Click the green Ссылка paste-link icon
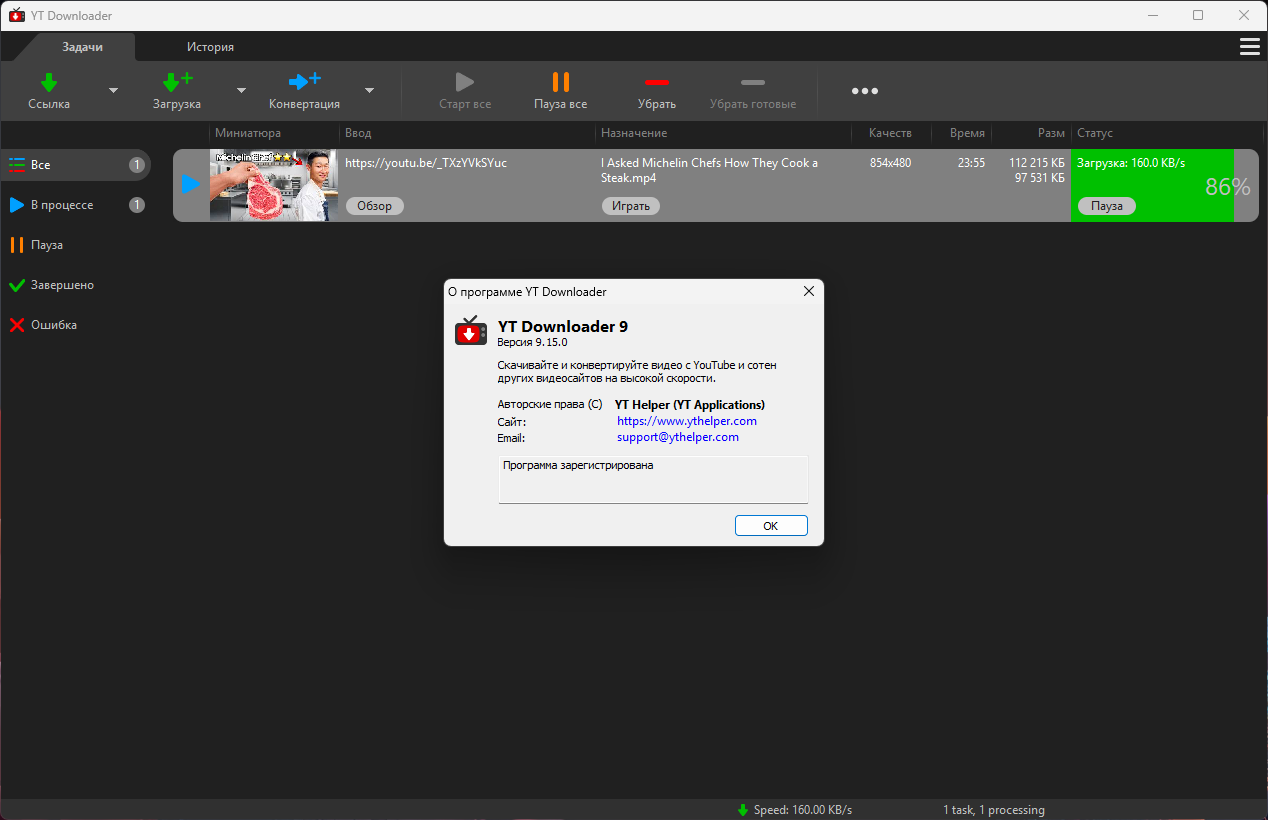 pyautogui.click(x=49, y=82)
